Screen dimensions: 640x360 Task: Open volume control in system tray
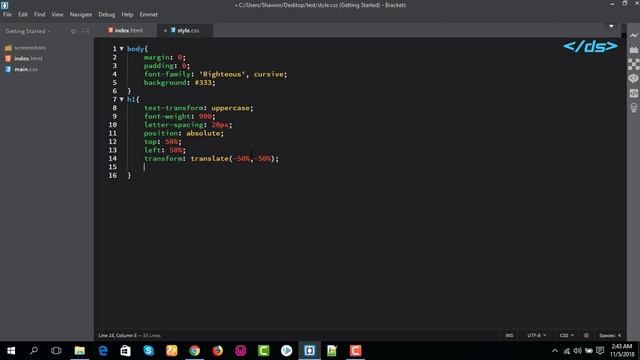pos(577,351)
